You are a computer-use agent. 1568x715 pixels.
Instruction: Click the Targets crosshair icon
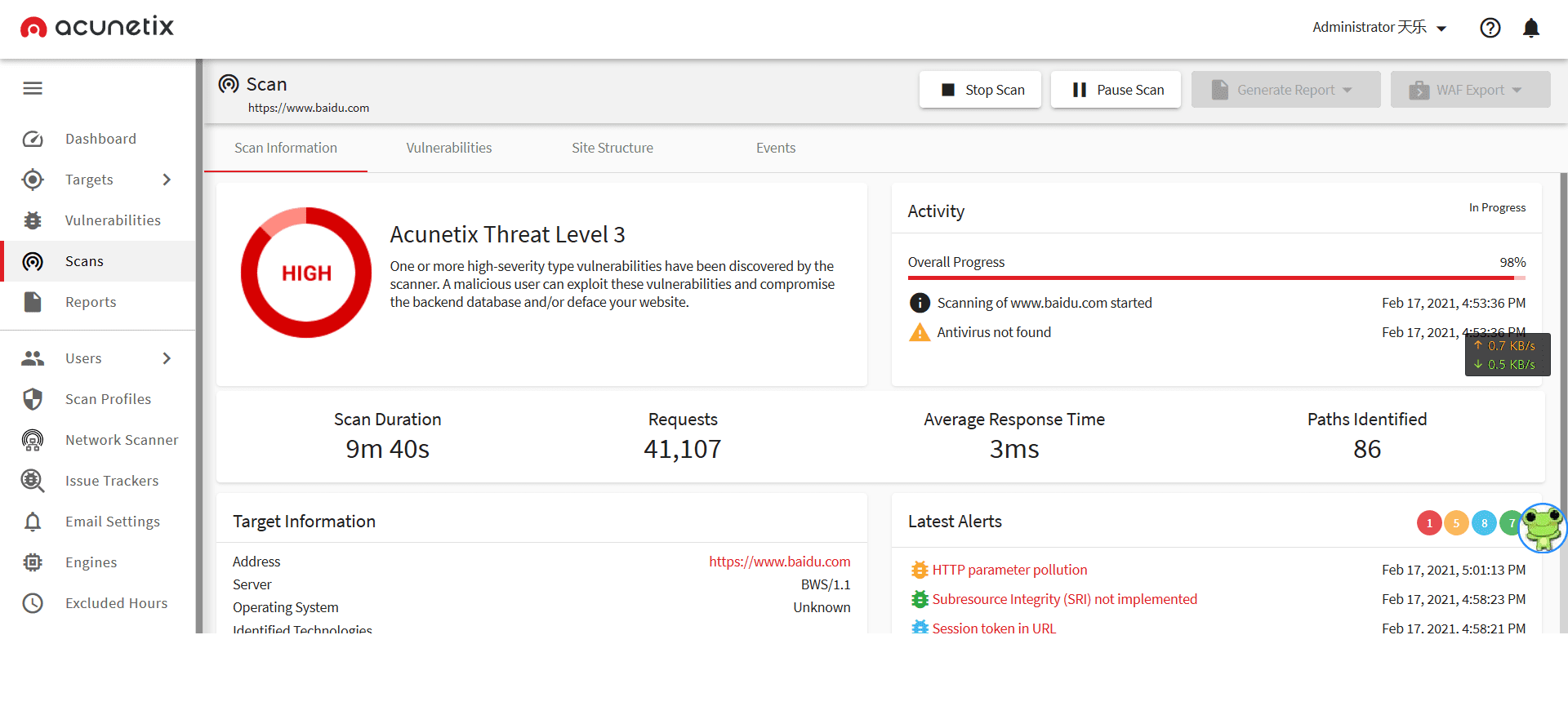33,180
